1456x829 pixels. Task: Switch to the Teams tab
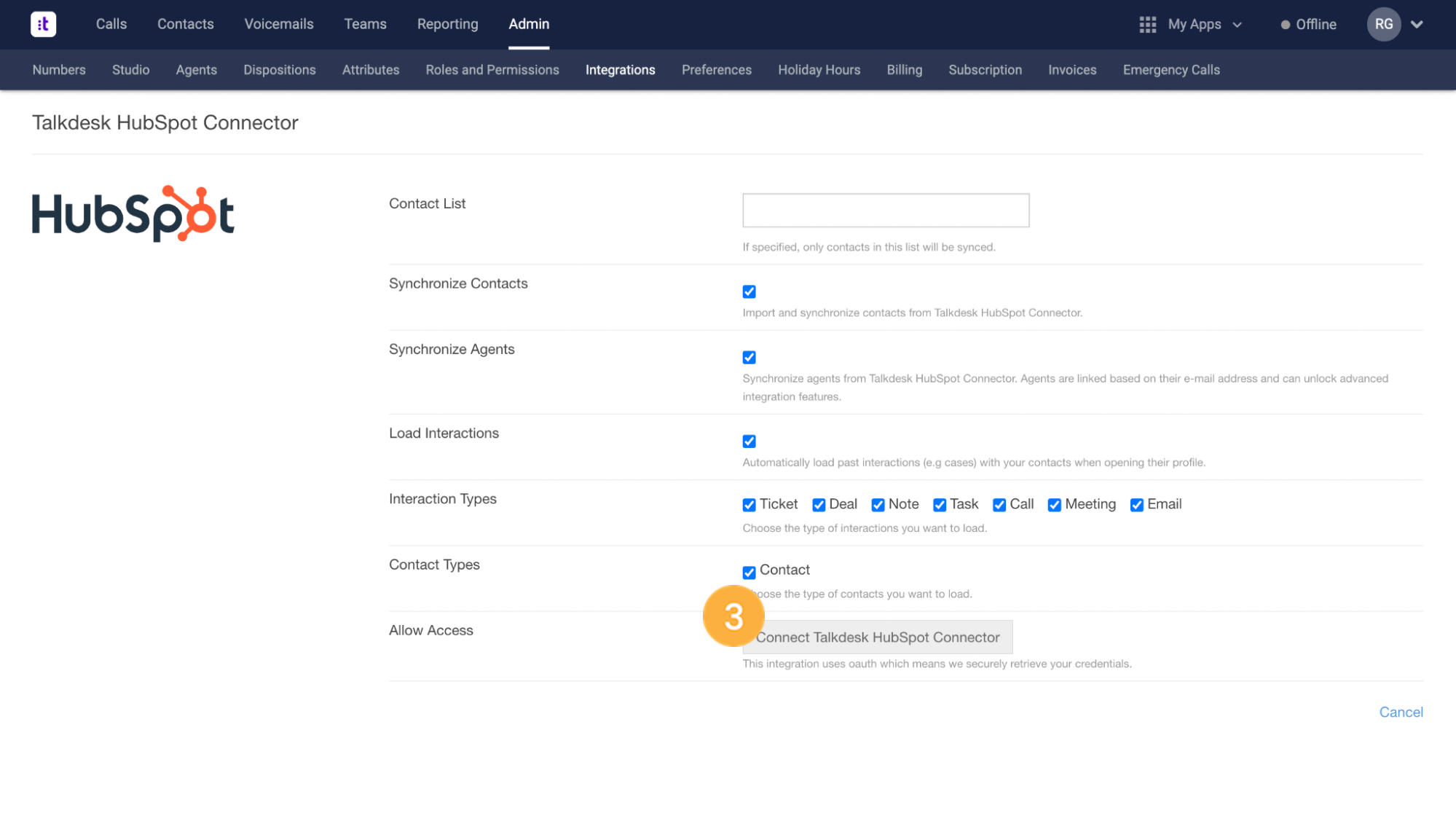[x=365, y=24]
